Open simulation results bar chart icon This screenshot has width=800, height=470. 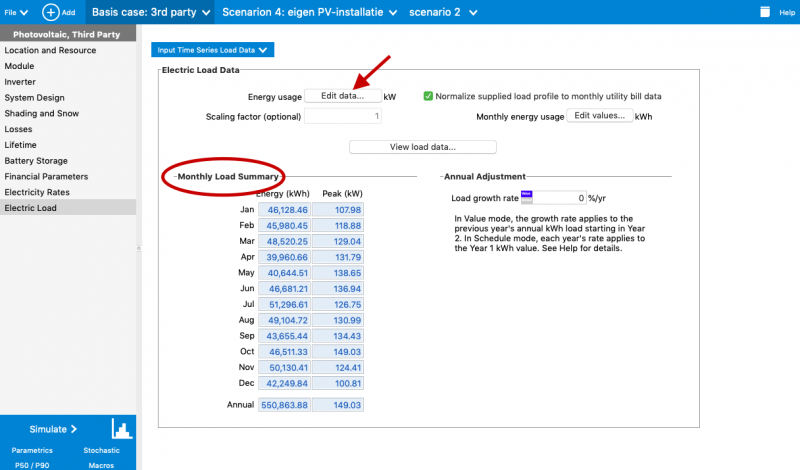click(122, 429)
